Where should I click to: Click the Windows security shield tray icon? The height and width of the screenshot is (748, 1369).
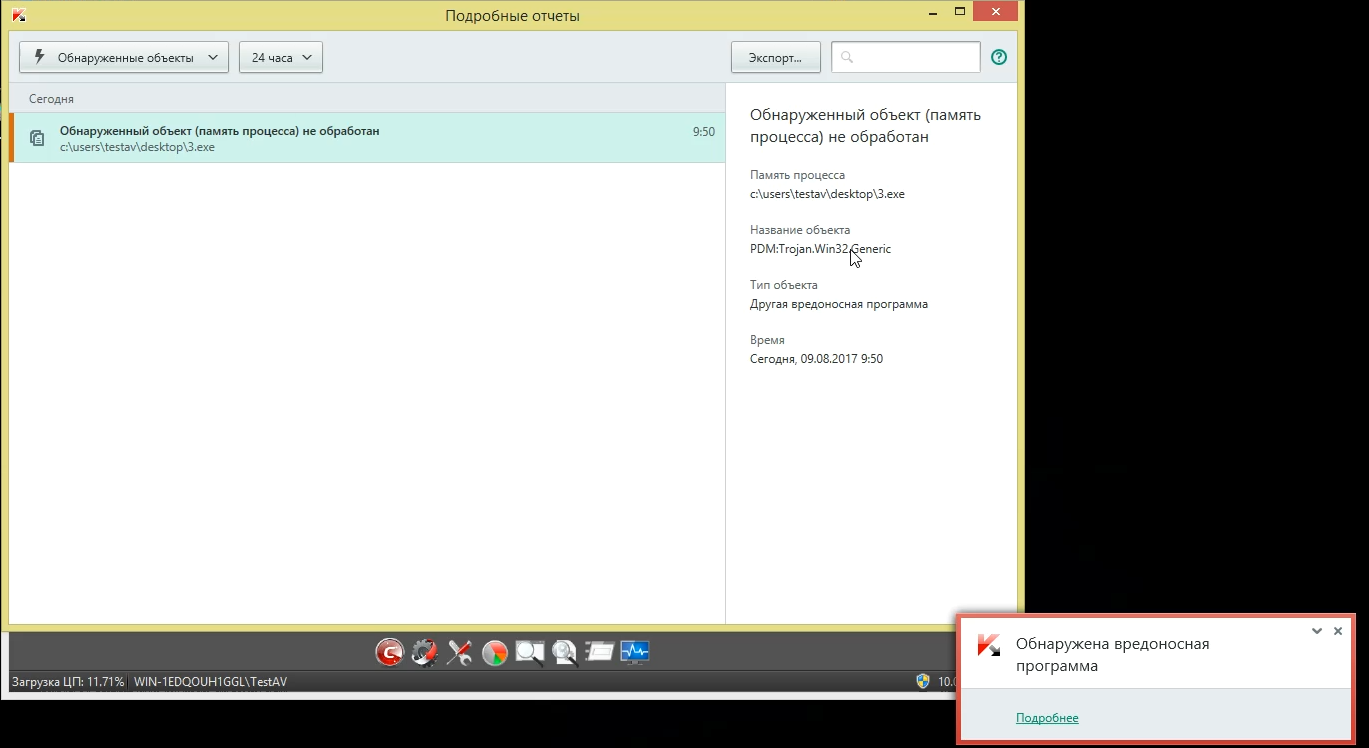click(923, 681)
